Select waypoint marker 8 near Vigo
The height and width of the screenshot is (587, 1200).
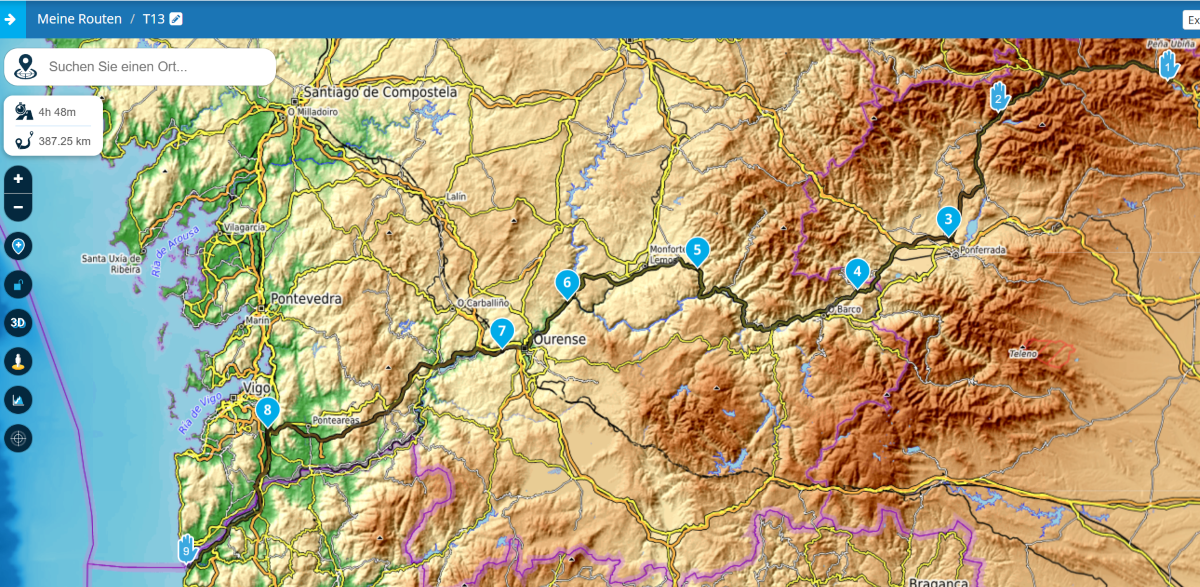tap(267, 410)
